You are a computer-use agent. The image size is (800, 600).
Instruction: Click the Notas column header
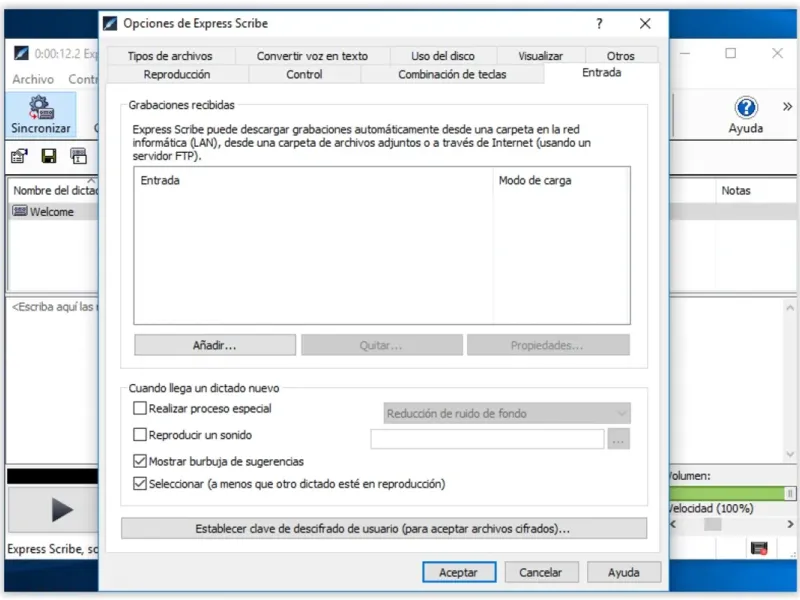(x=756, y=190)
